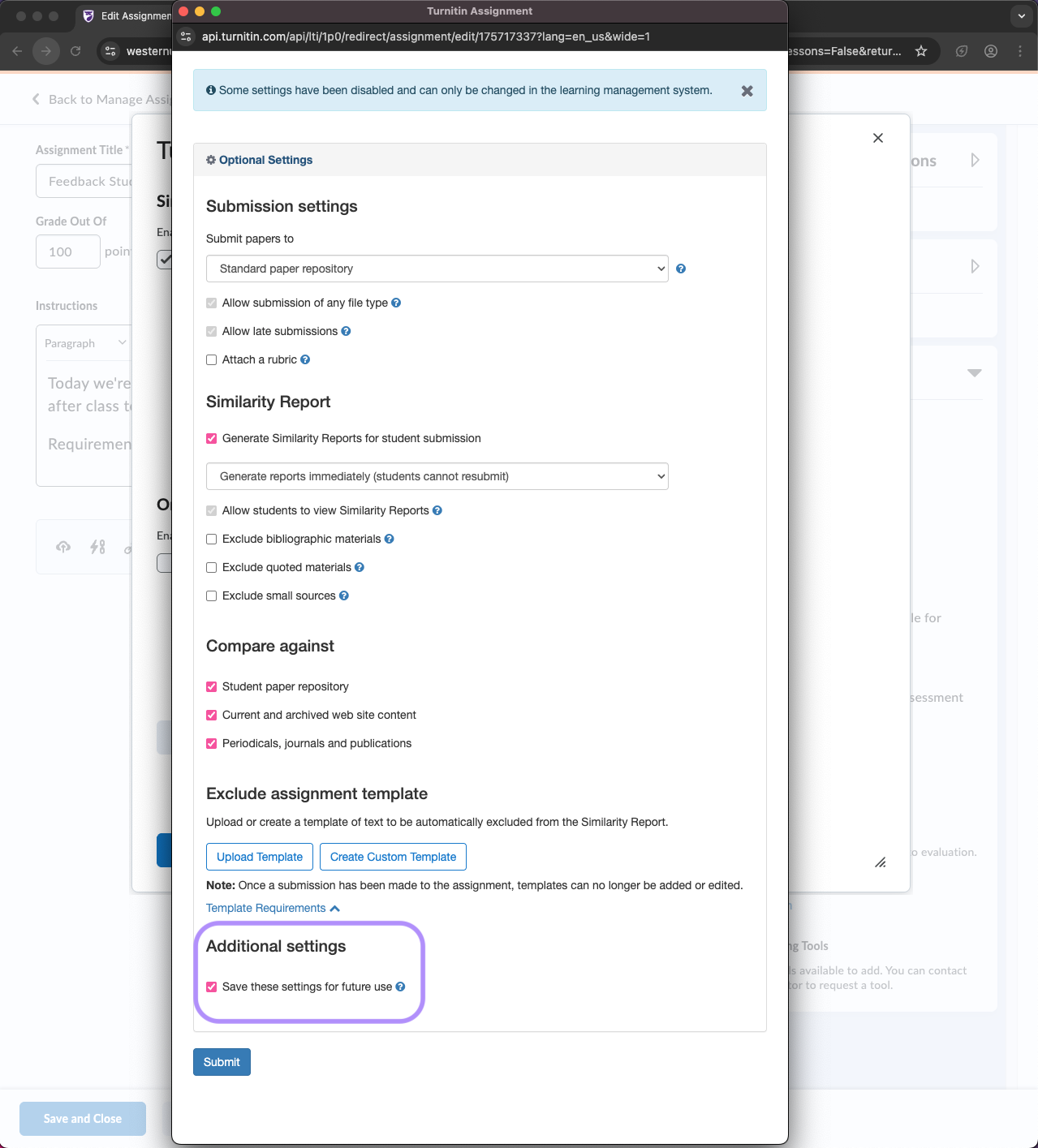The image size is (1038, 1148).
Task: Click the Upload Template button
Action: [x=260, y=857]
